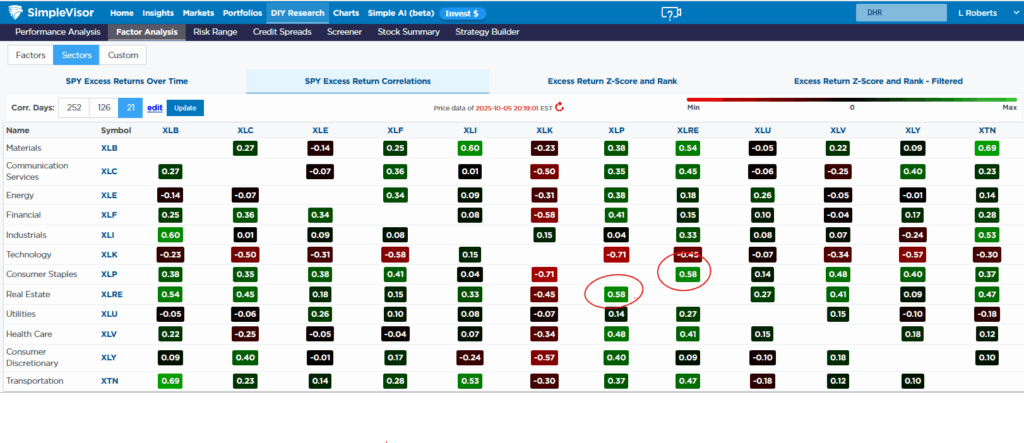Open the Portfolios menu
Viewport: 1024px width, 443px height.
point(242,13)
